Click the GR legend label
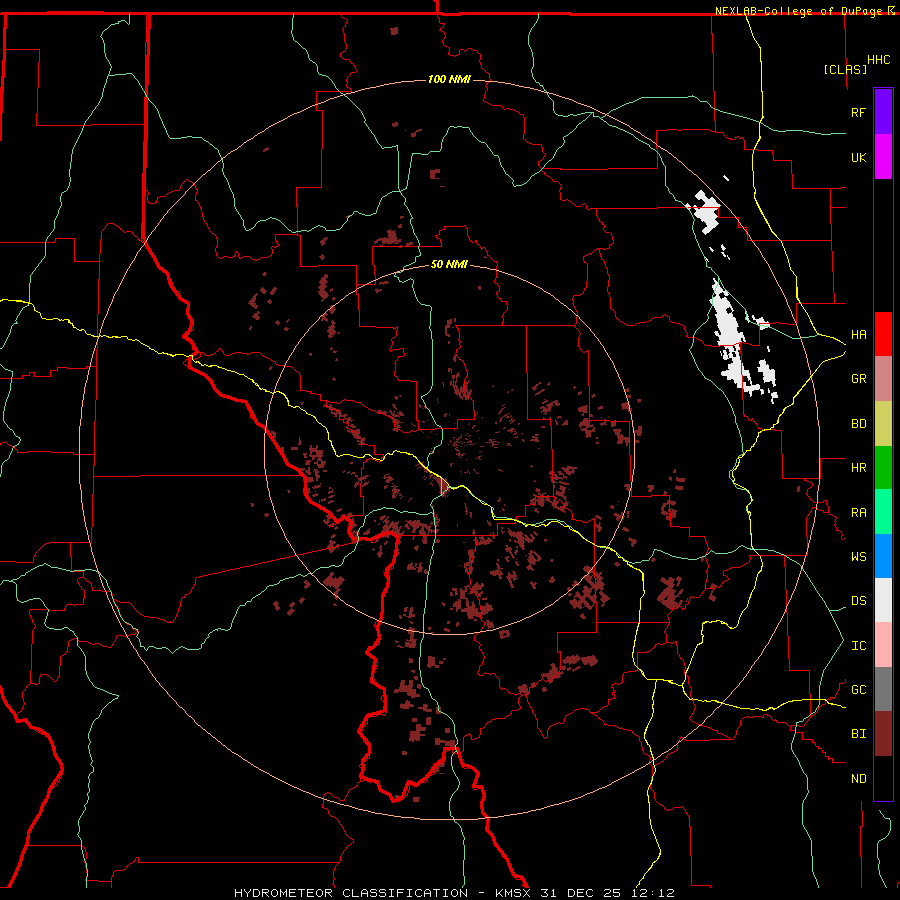The image size is (900, 900). (859, 379)
